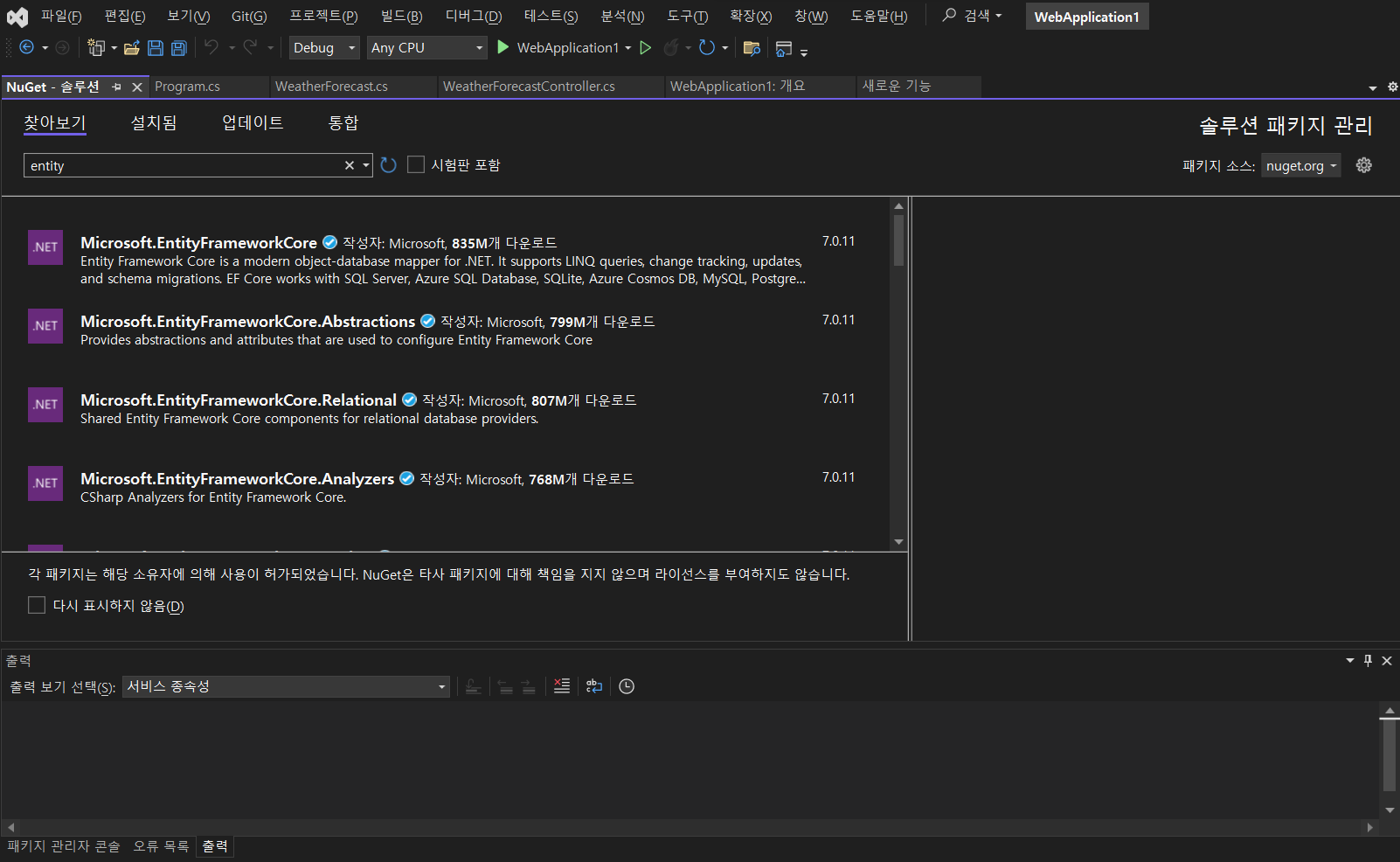Open Package Manager Console tab
The height and width of the screenshot is (862, 1400).
coord(64,846)
